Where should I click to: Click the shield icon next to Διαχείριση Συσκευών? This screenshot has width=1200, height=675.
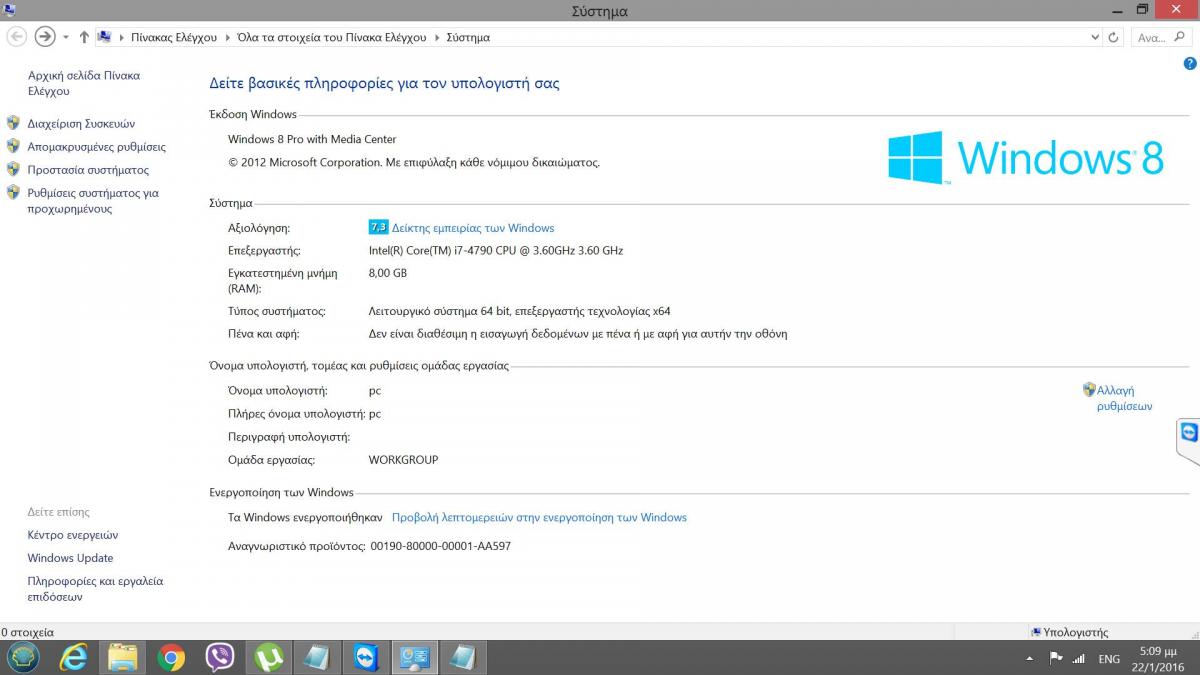click(13, 123)
